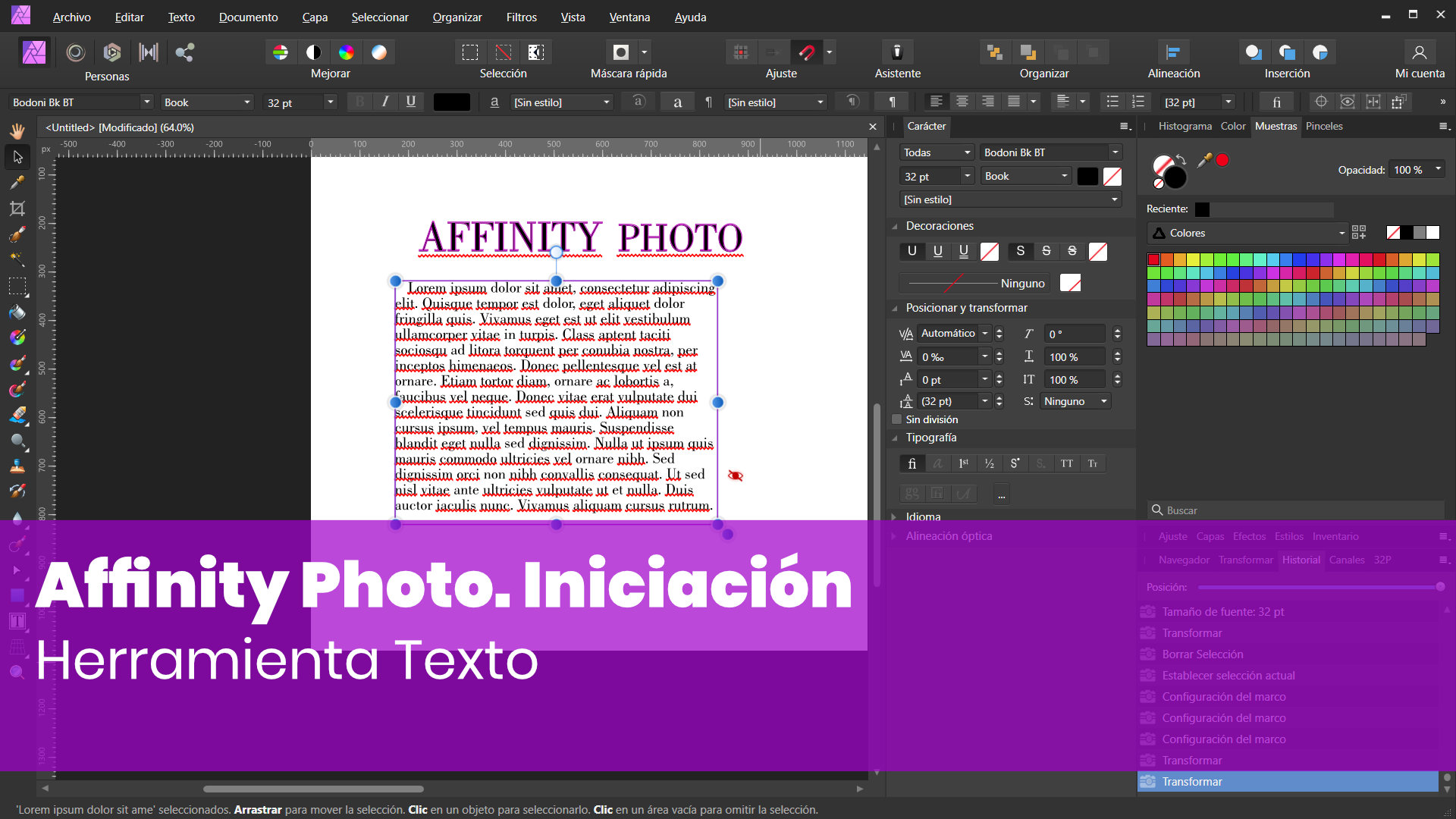The image size is (1456, 819).
Task: Select the Color Picker eyedropper tool
Action: (x=17, y=183)
